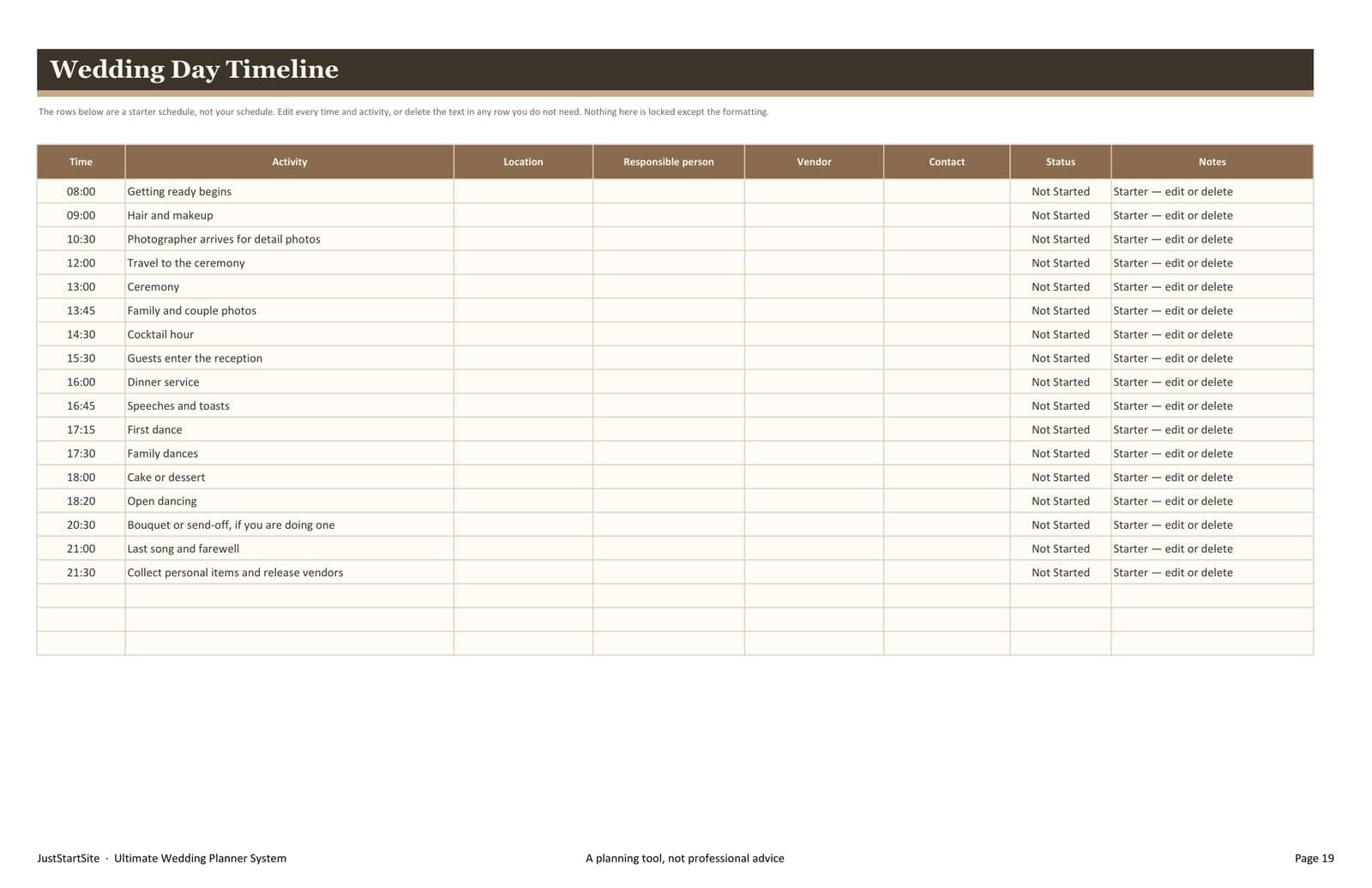1372x888 pixels.
Task: Click the Family dances activity cell
Action: (289, 453)
